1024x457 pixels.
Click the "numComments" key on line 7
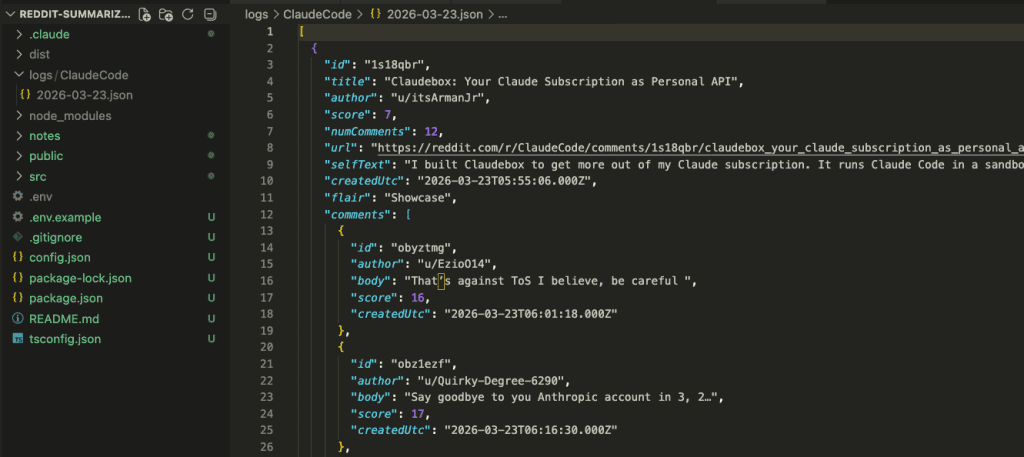372,131
